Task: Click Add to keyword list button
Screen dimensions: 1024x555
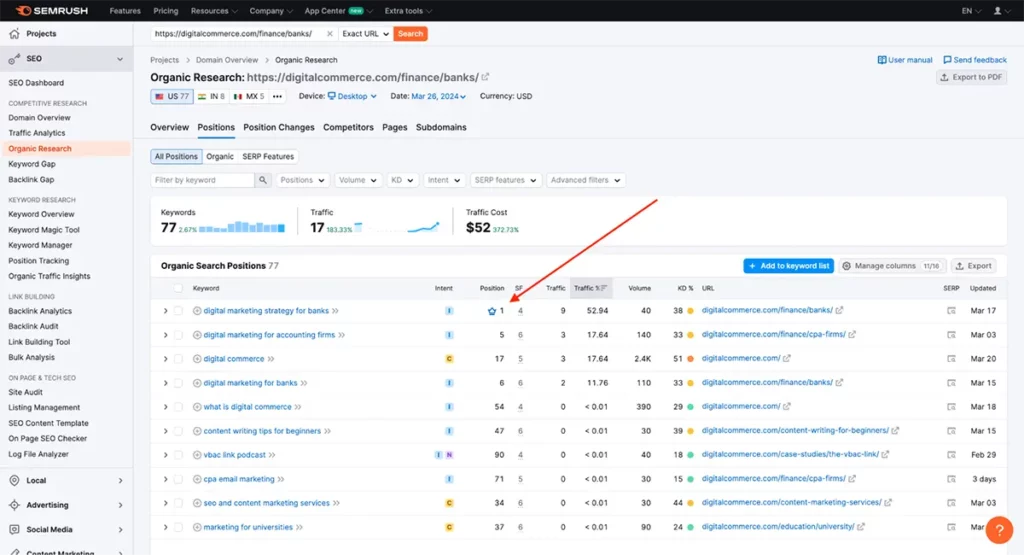Action: point(788,266)
